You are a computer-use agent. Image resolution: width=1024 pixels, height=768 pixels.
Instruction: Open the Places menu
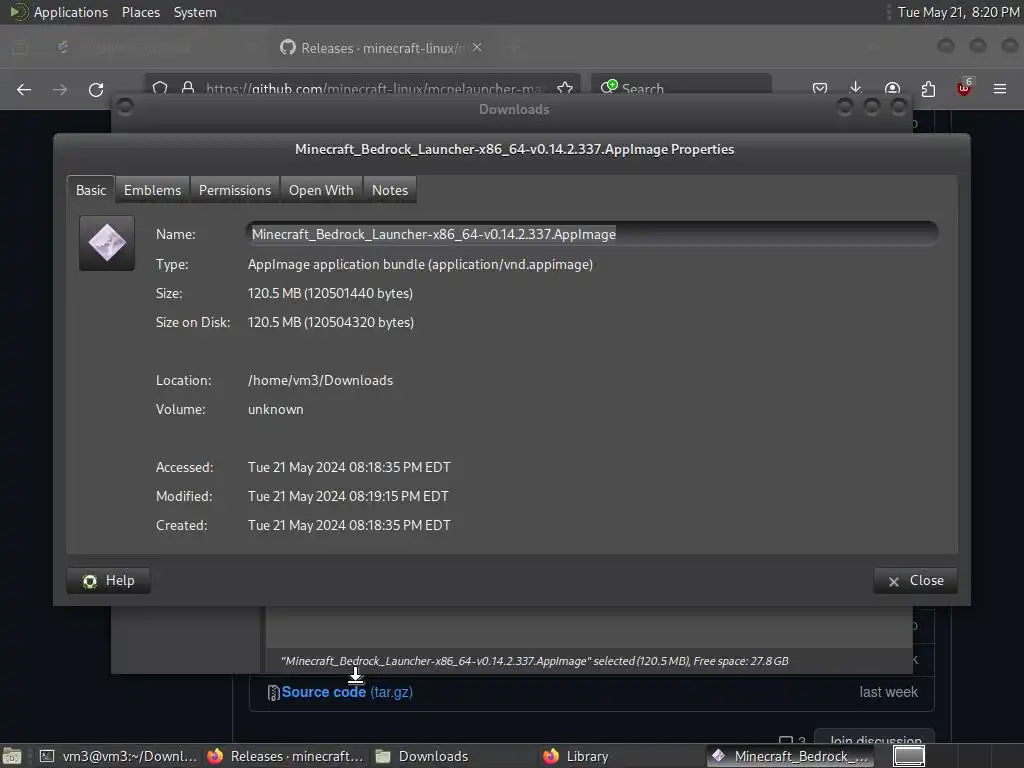(x=140, y=12)
